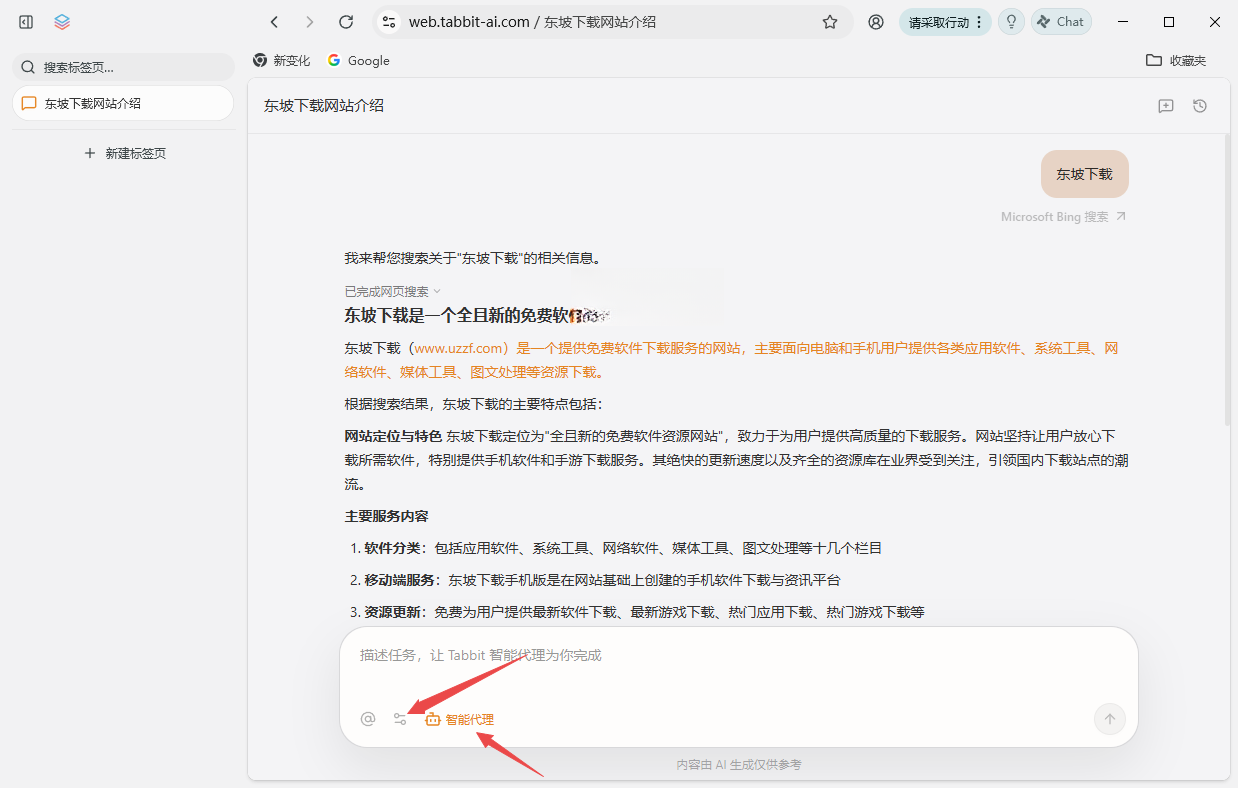
Task: Open the 收藏夹 folder
Action: click(1176, 60)
